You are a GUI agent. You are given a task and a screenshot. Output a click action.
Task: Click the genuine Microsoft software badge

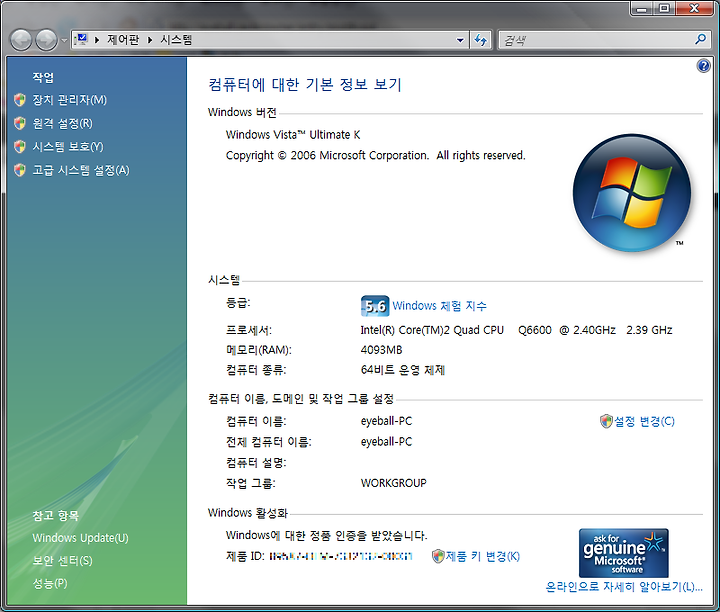point(624,553)
